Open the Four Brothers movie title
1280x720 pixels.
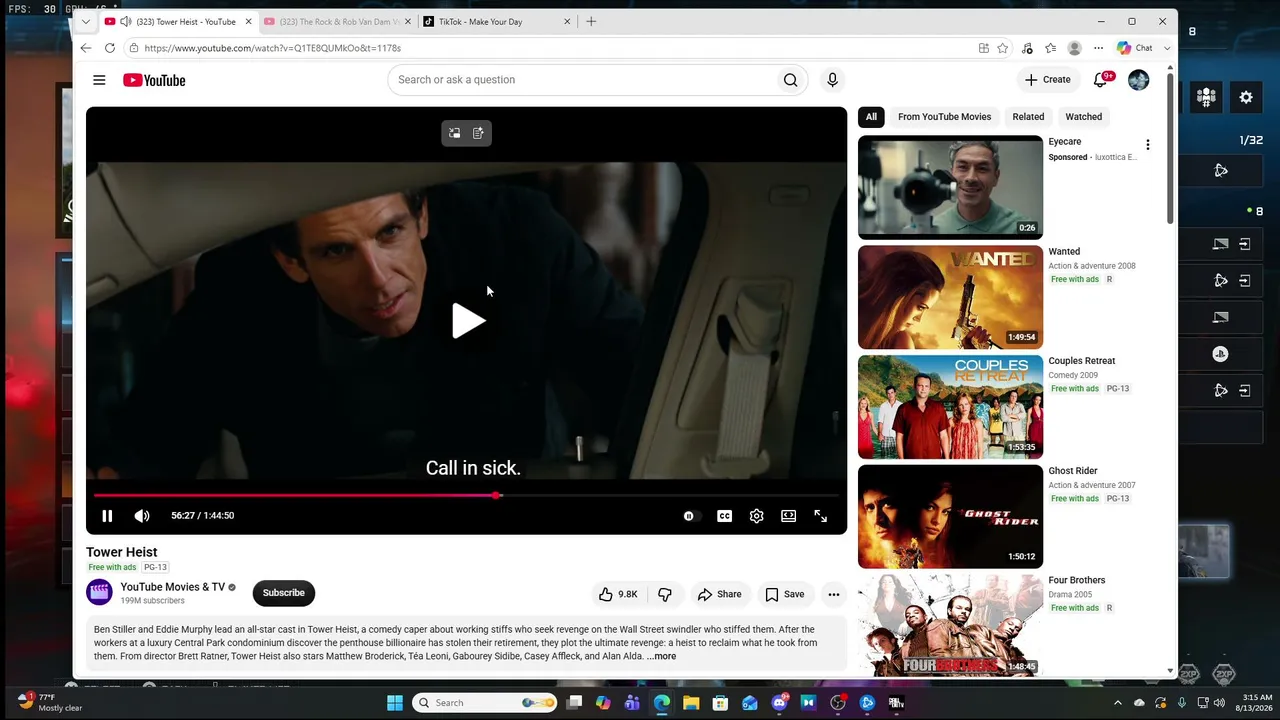(x=1077, y=580)
